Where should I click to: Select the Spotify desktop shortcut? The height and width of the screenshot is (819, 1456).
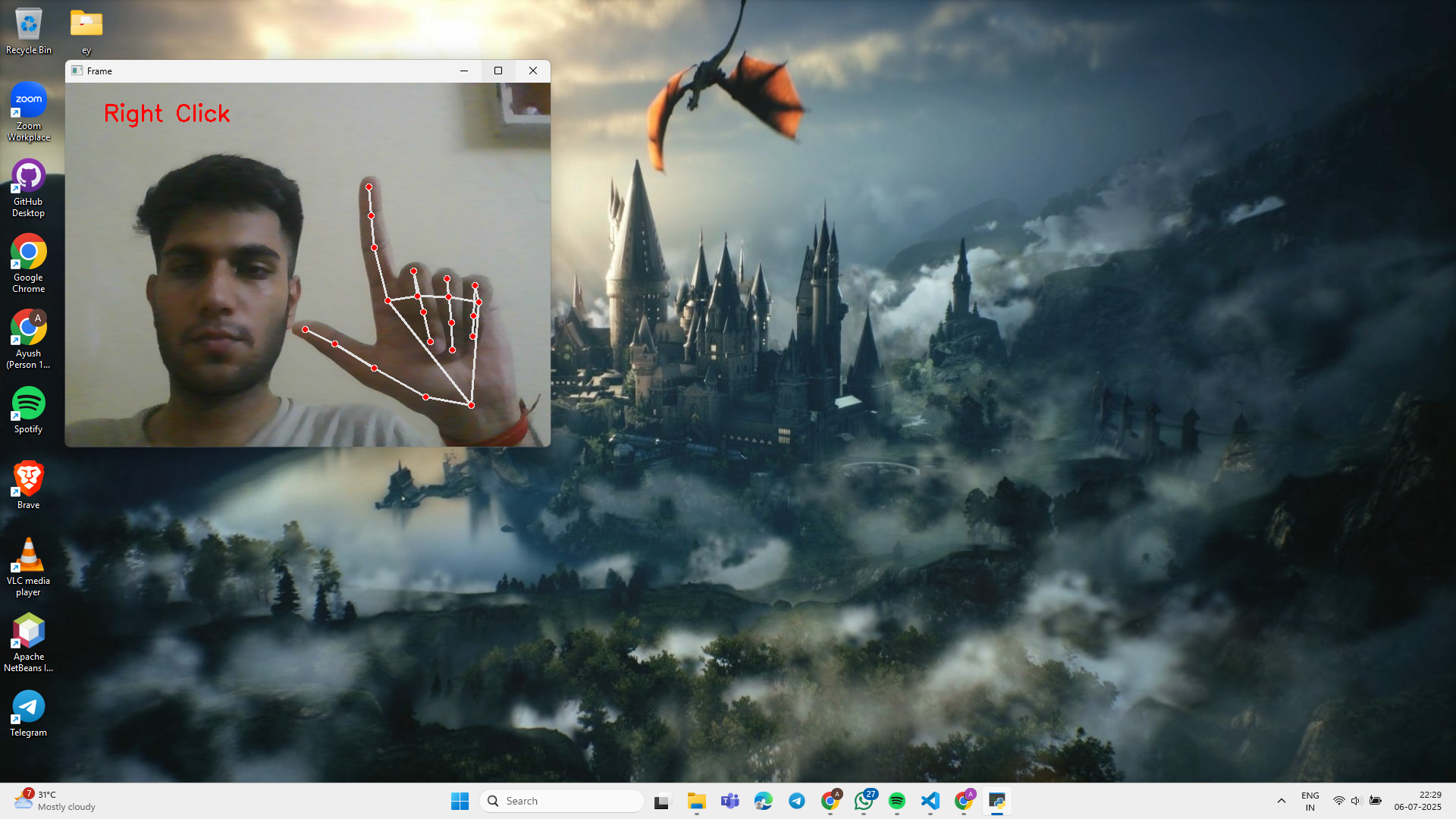click(29, 410)
